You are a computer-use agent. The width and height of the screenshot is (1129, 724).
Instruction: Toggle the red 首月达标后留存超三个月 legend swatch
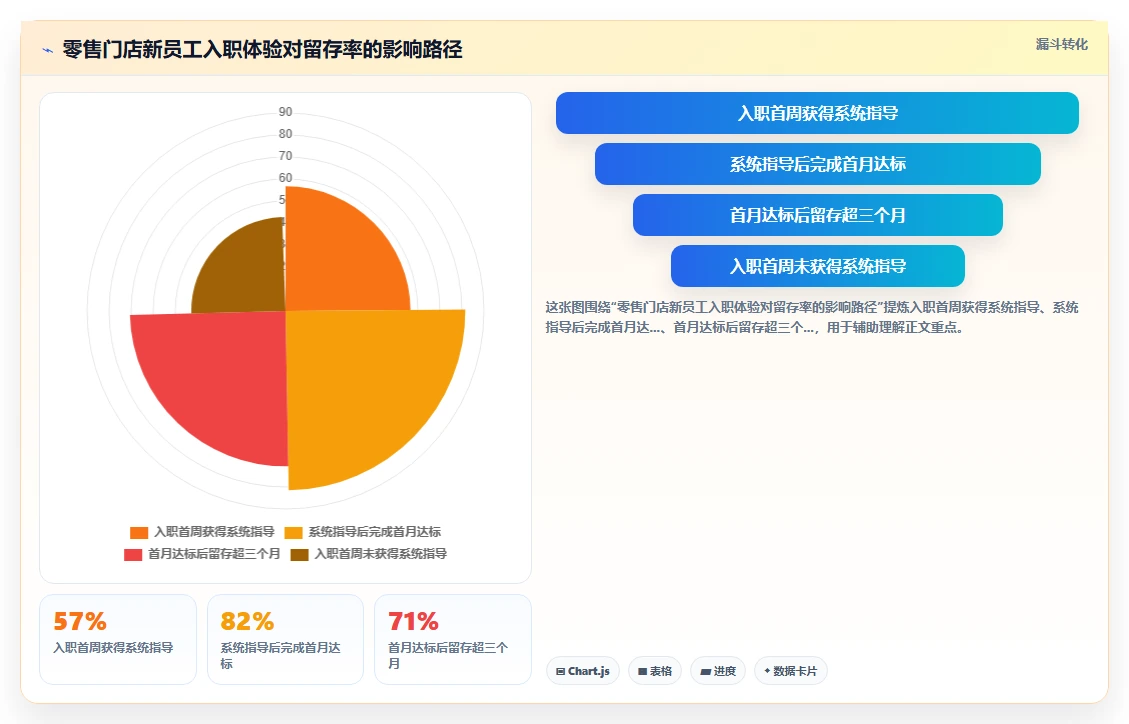(x=132, y=554)
